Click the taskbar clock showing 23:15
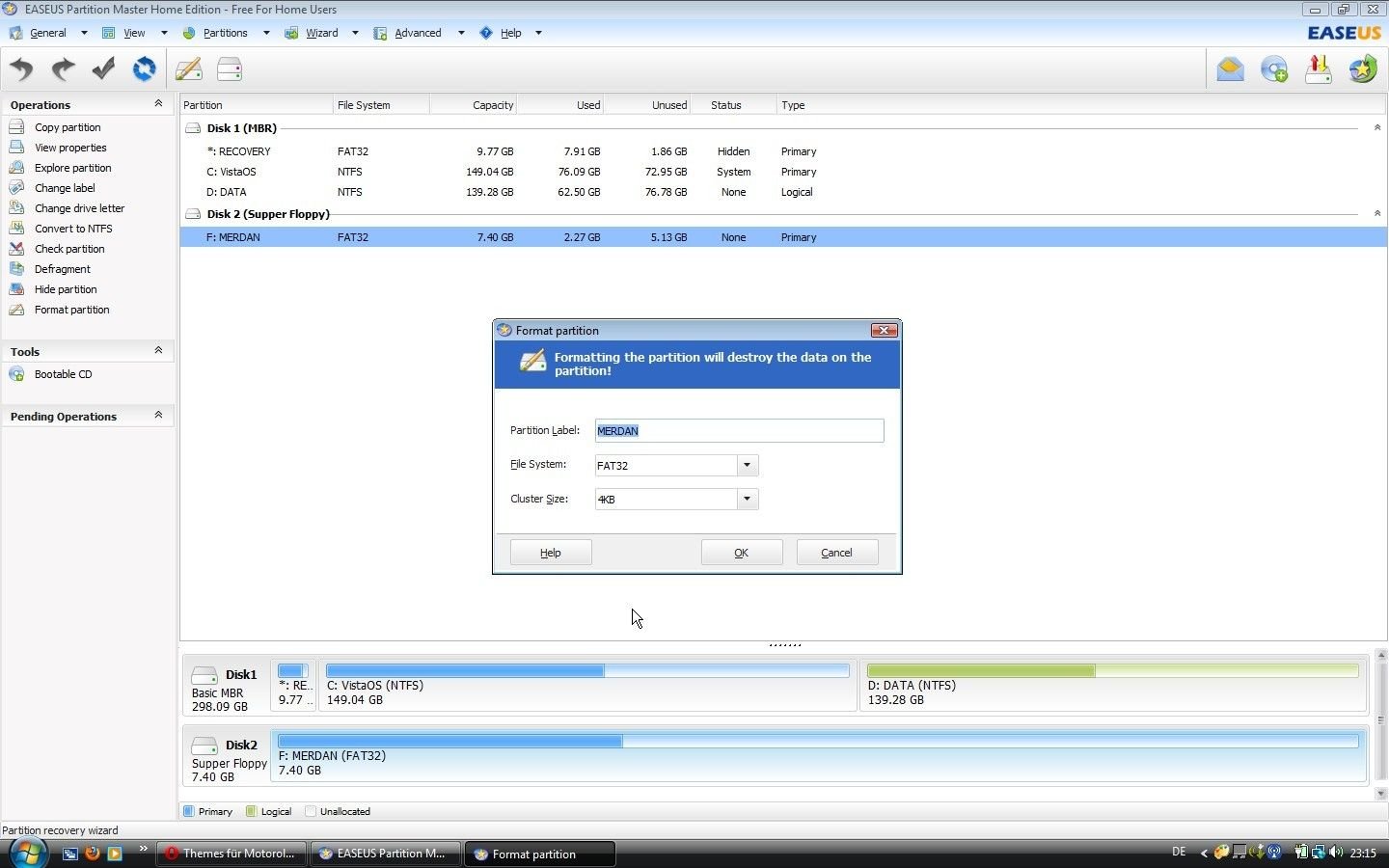The height and width of the screenshot is (868, 1389). pos(1363,853)
